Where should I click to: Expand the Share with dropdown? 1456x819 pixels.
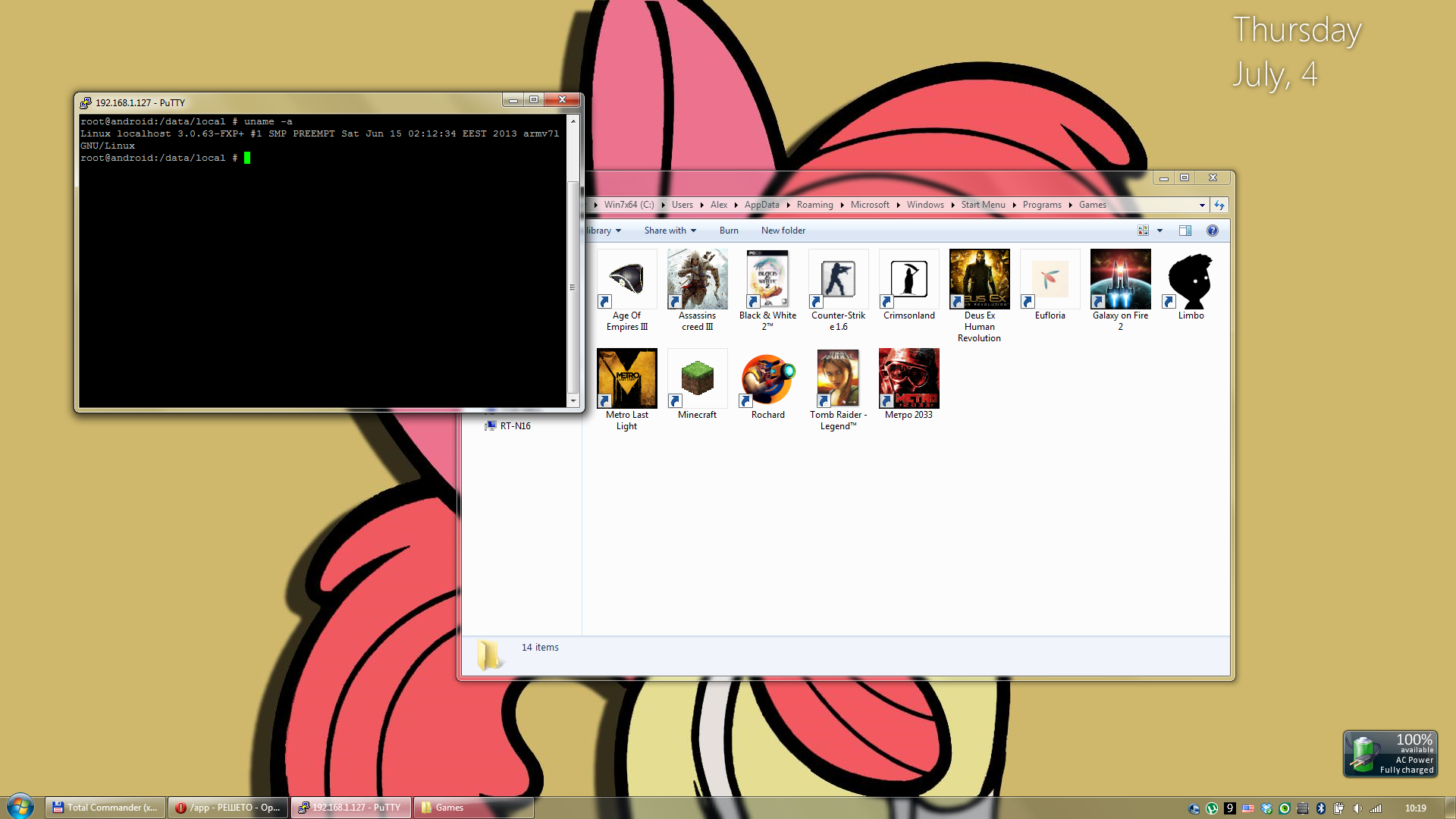tap(670, 231)
